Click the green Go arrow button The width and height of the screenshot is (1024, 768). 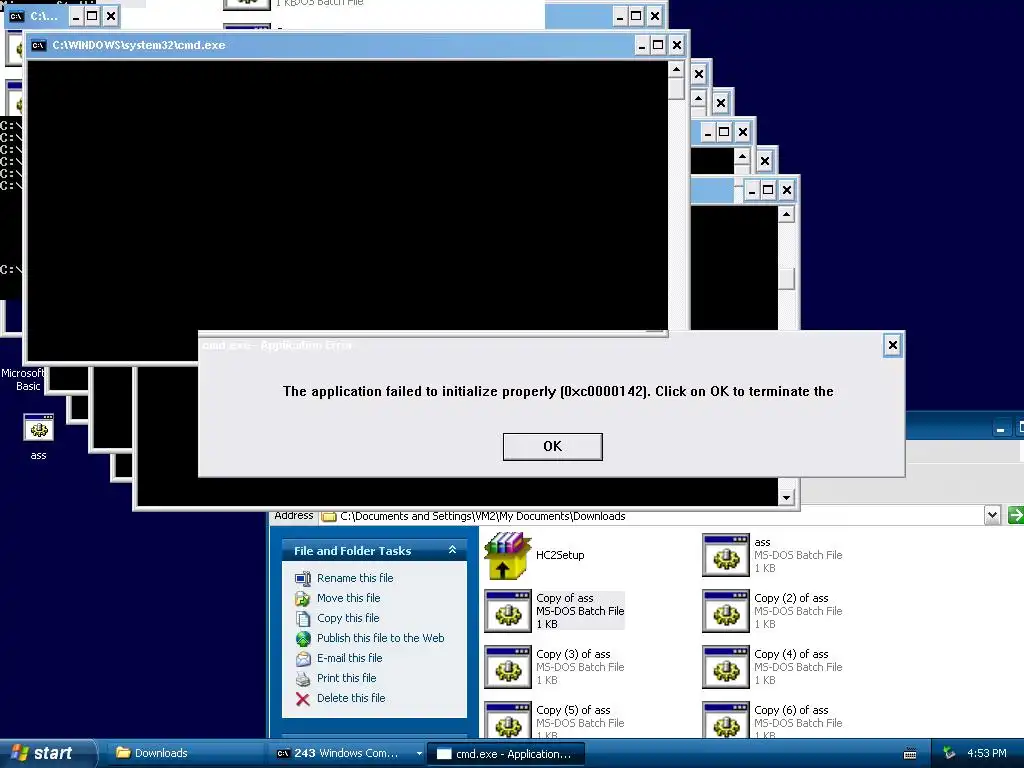(1016, 515)
